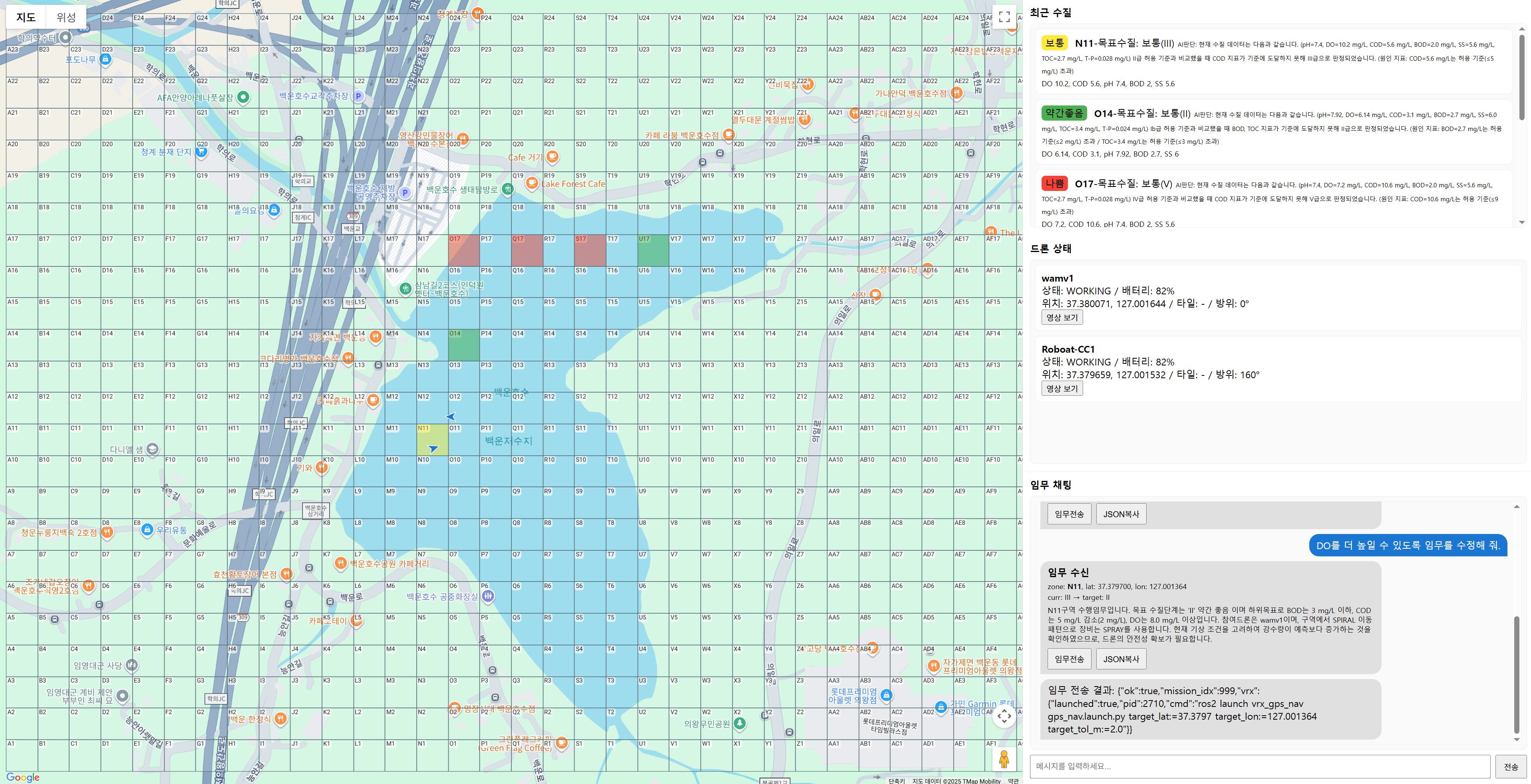1531x784 pixels.
Task: Click the 백운호수 공중화장실 restroom marker
Action: [x=487, y=596]
